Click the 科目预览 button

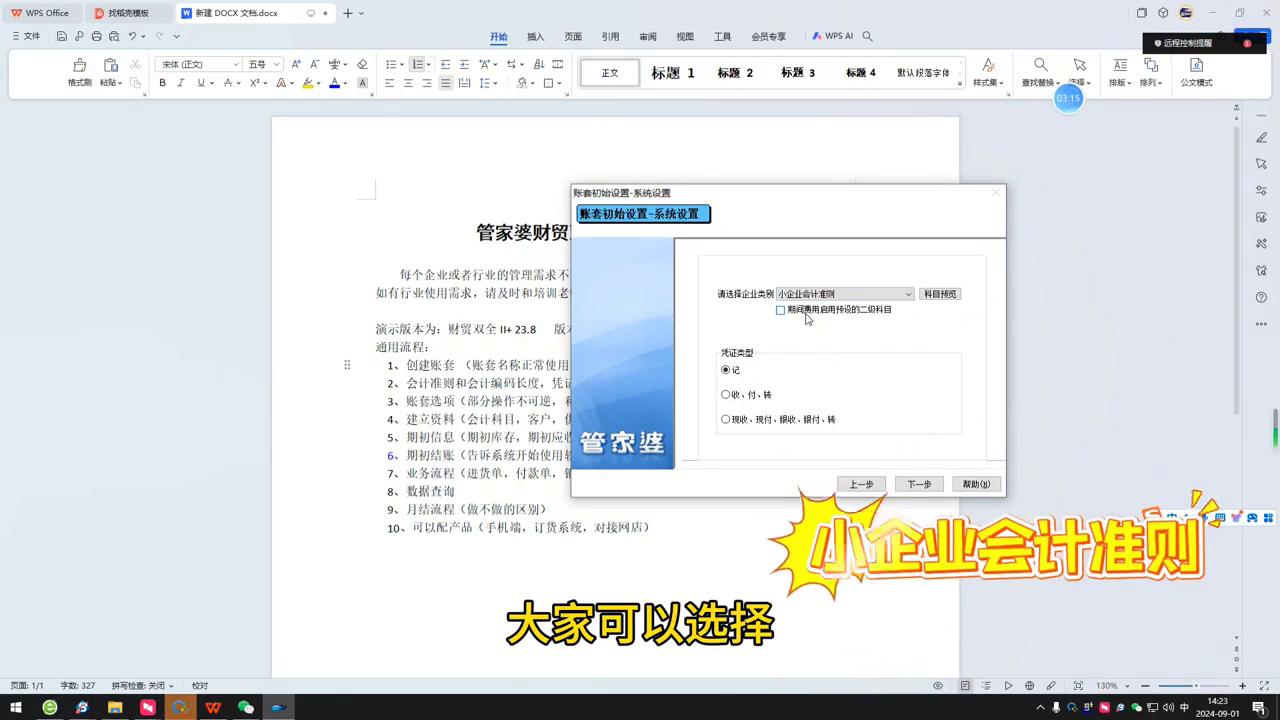click(x=940, y=294)
